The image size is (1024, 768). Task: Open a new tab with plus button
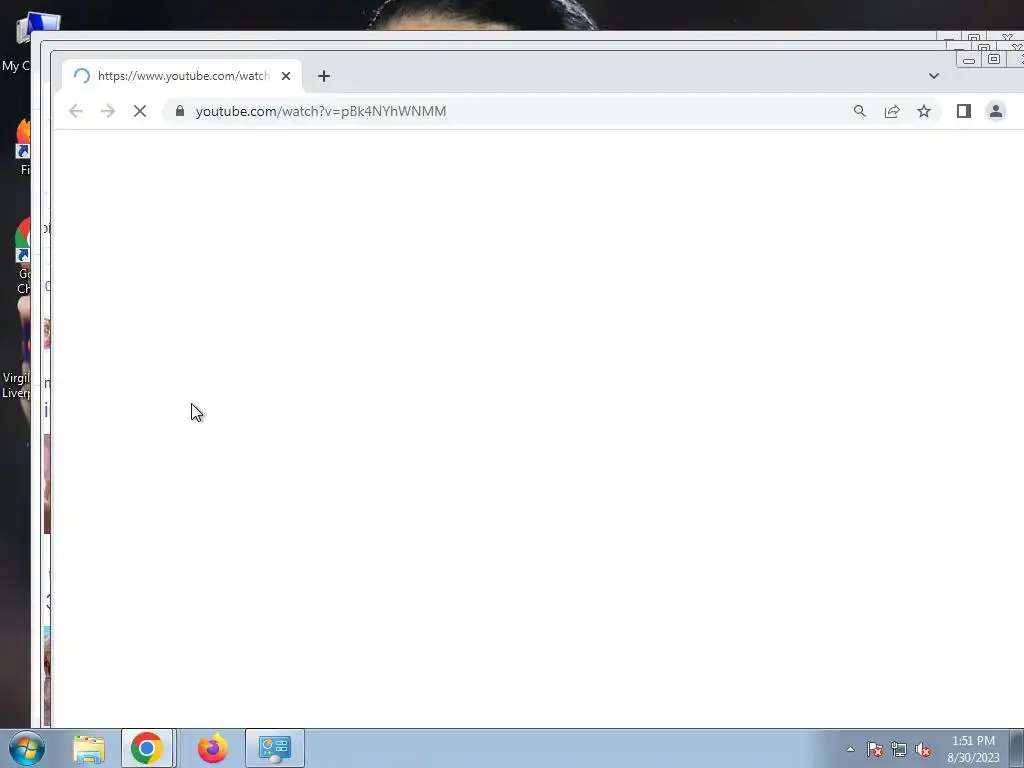(x=324, y=76)
